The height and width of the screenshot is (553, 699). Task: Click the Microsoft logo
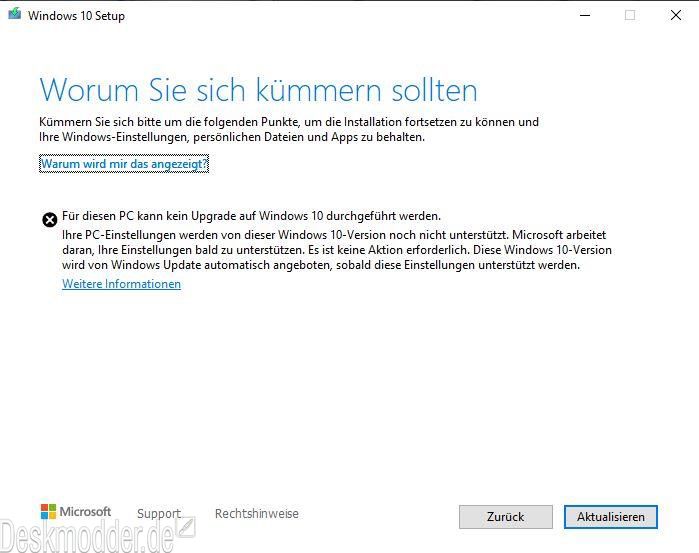point(75,512)
